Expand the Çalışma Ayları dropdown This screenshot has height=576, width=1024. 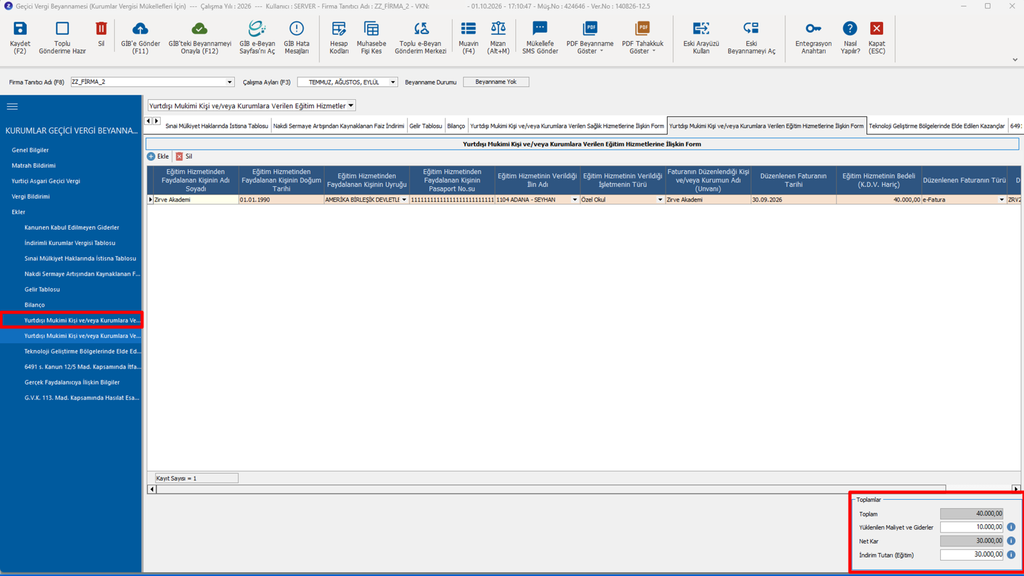(x=392, y=82)
